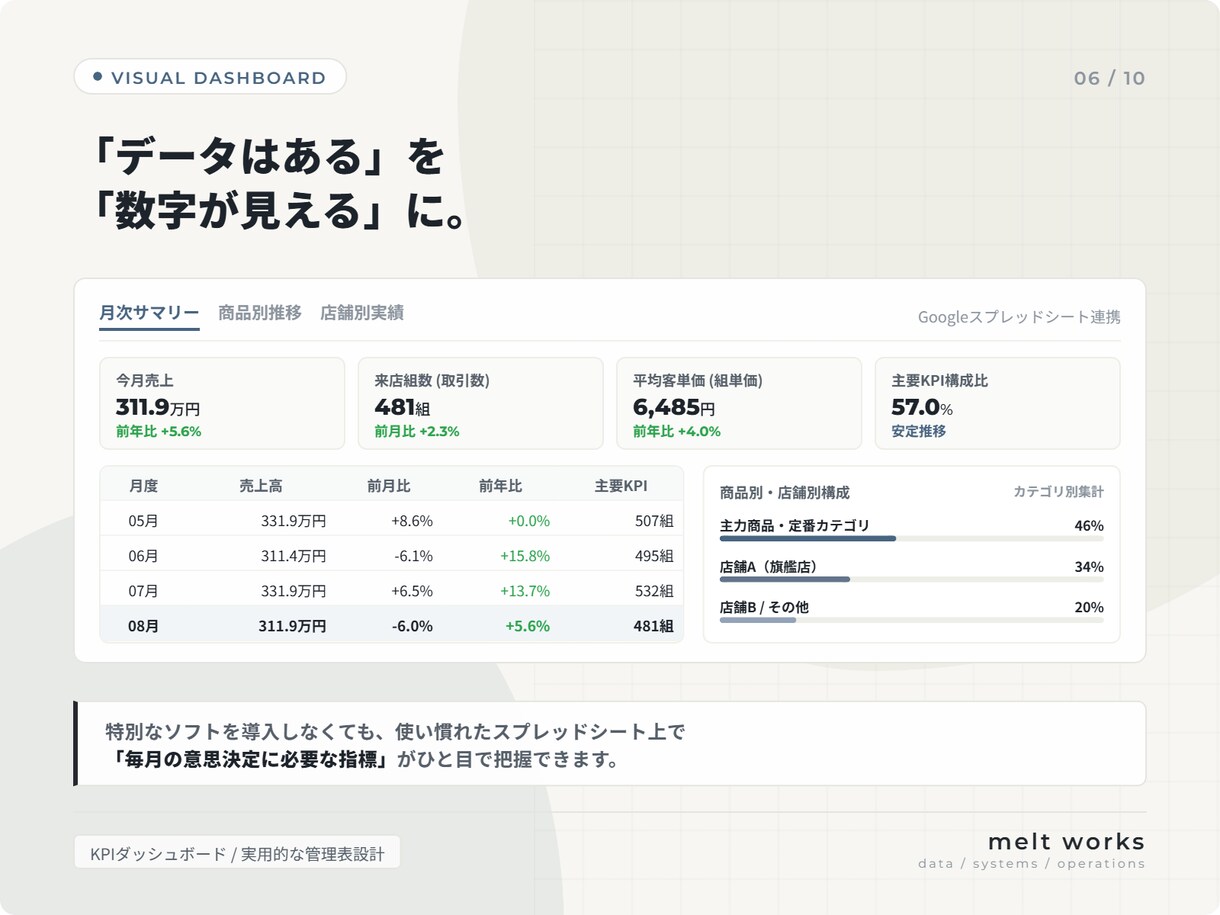Select the 月次サマリー tab
The height and width of the screenshot is (915, 1220).
tap(149, 313)
